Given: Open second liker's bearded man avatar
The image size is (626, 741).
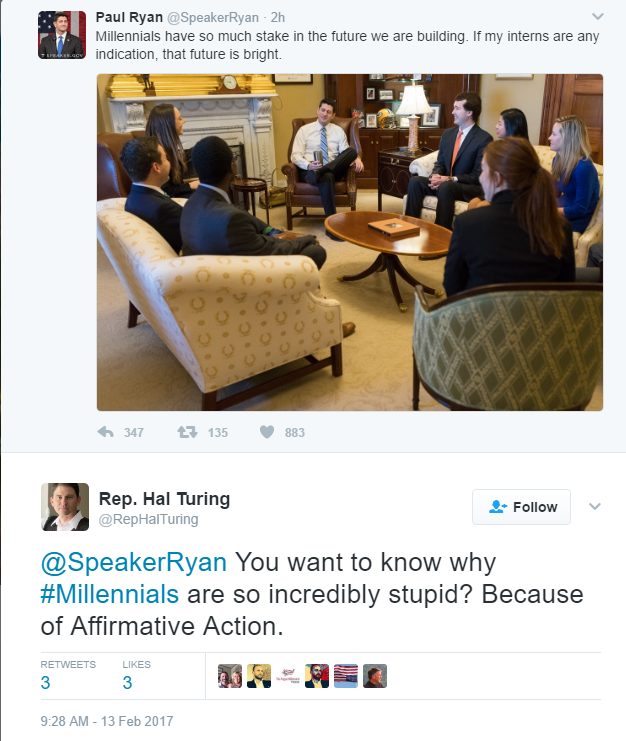Looking at the screenshot, I should 259,676.
